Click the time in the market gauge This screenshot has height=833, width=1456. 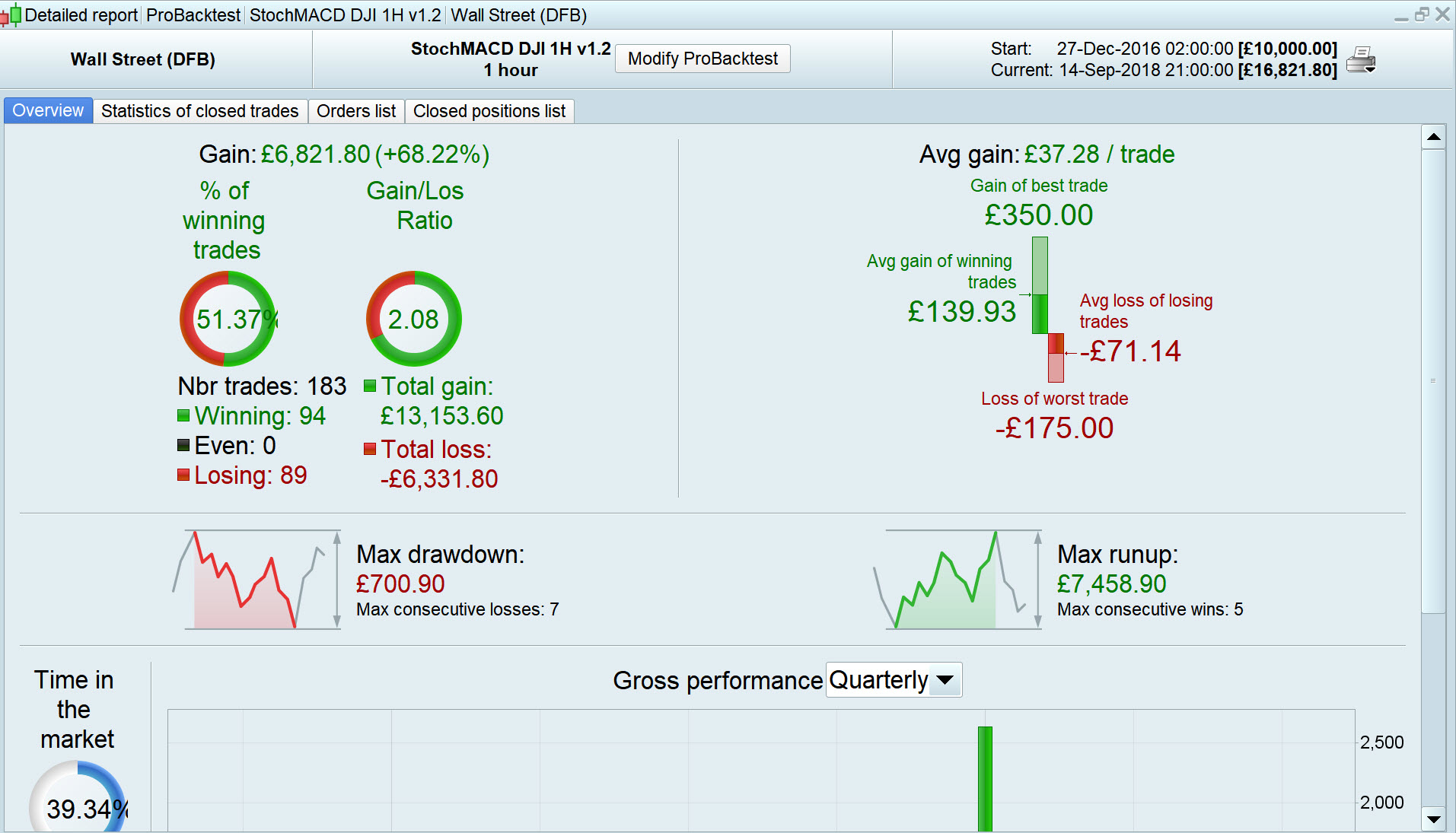(x=78, y=797)
